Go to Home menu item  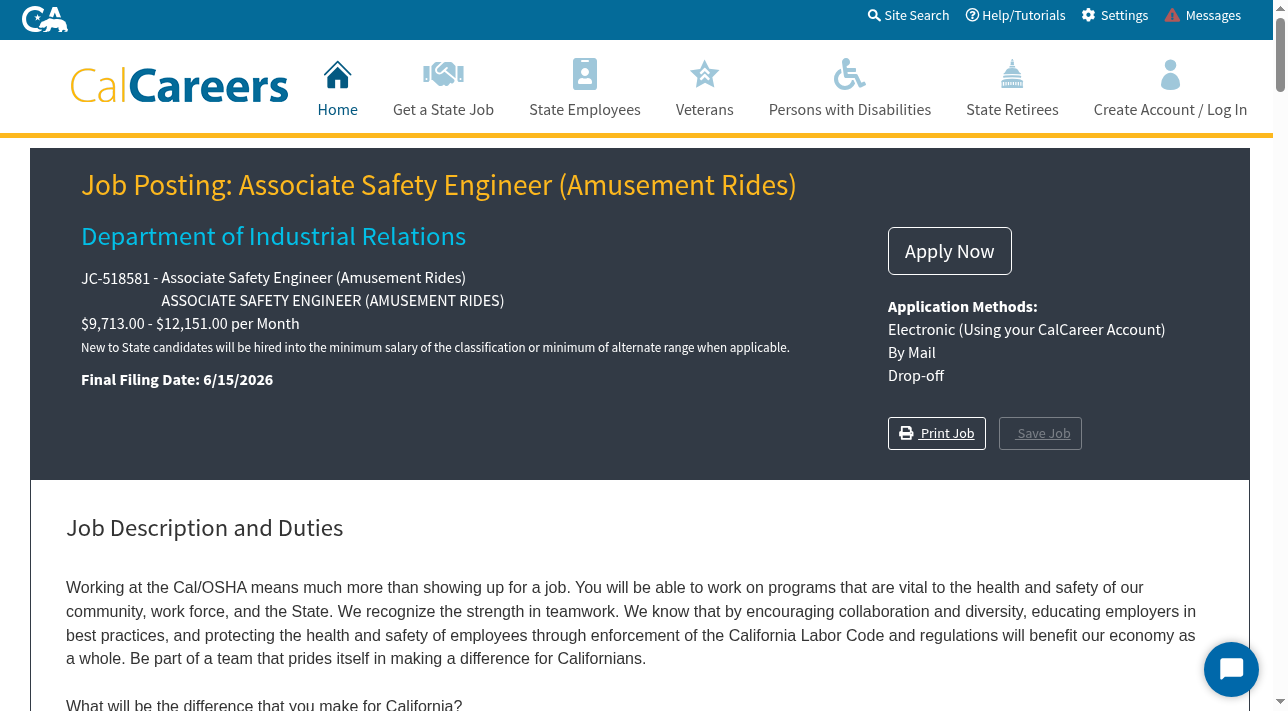pyautogui.click(x=338, y=110)
